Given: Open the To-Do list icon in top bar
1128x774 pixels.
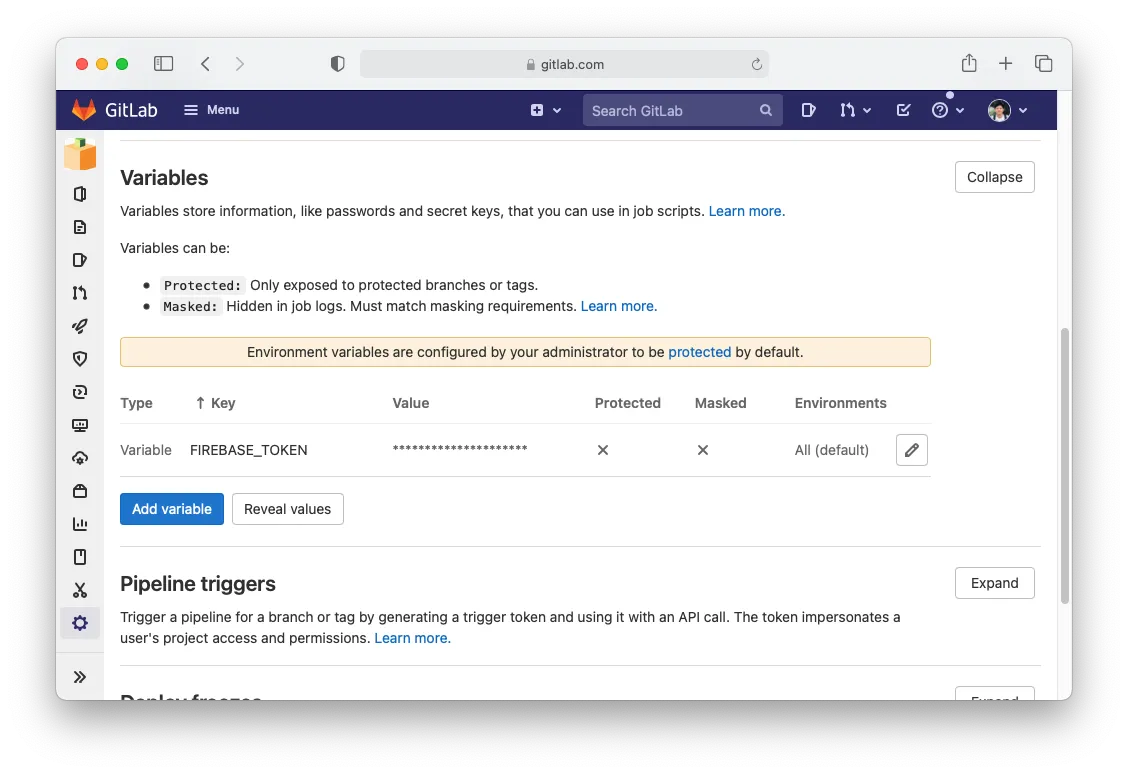Looking at the screenshot, I should 903,110.
